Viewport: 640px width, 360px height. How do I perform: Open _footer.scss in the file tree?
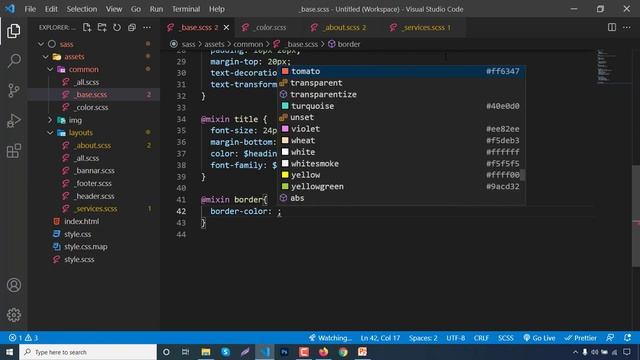pyautogui.click(x=94, y=183)
